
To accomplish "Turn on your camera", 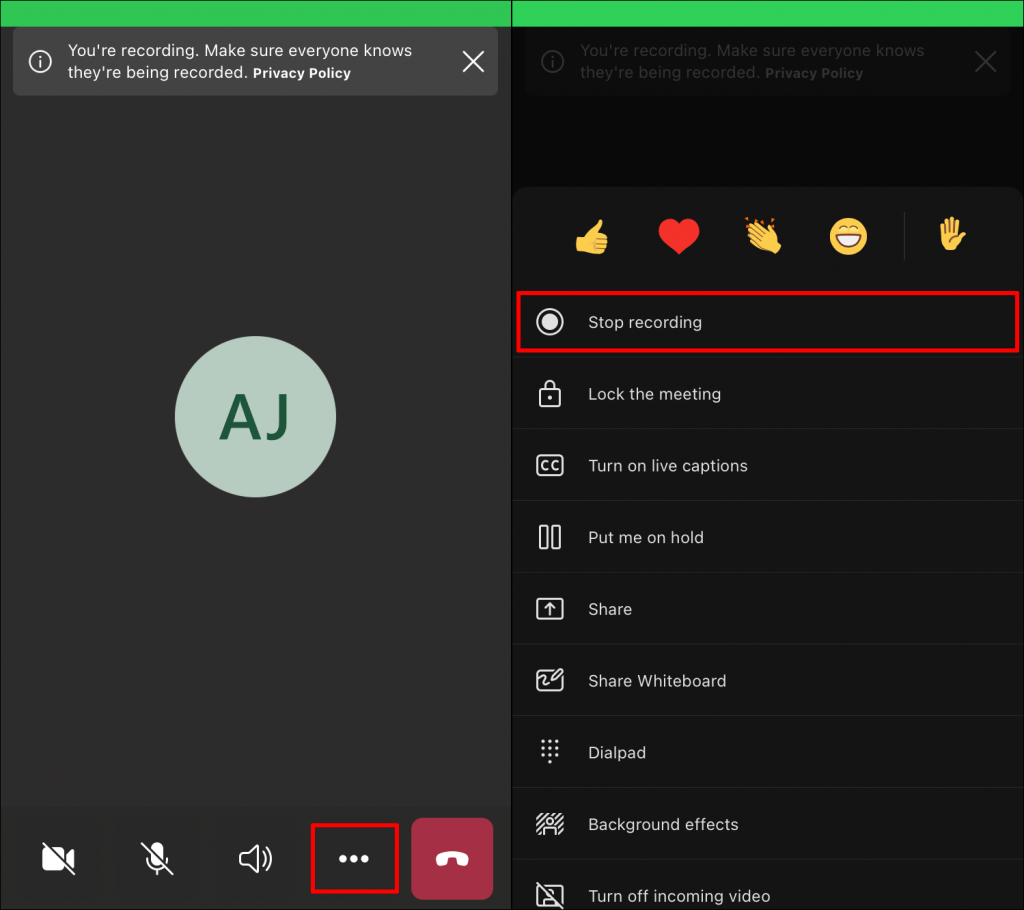I will coord(58,858).
